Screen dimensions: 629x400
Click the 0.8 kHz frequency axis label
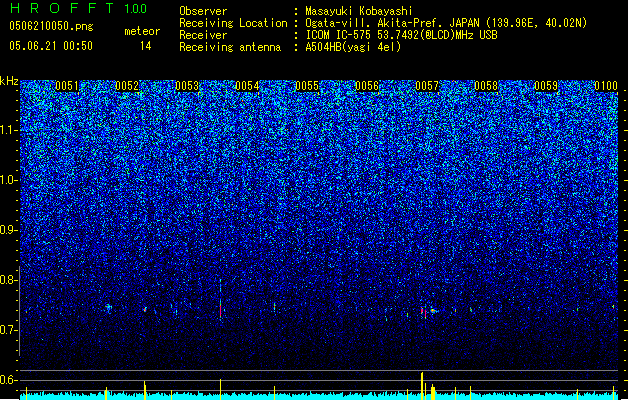(x=9, y=280)
